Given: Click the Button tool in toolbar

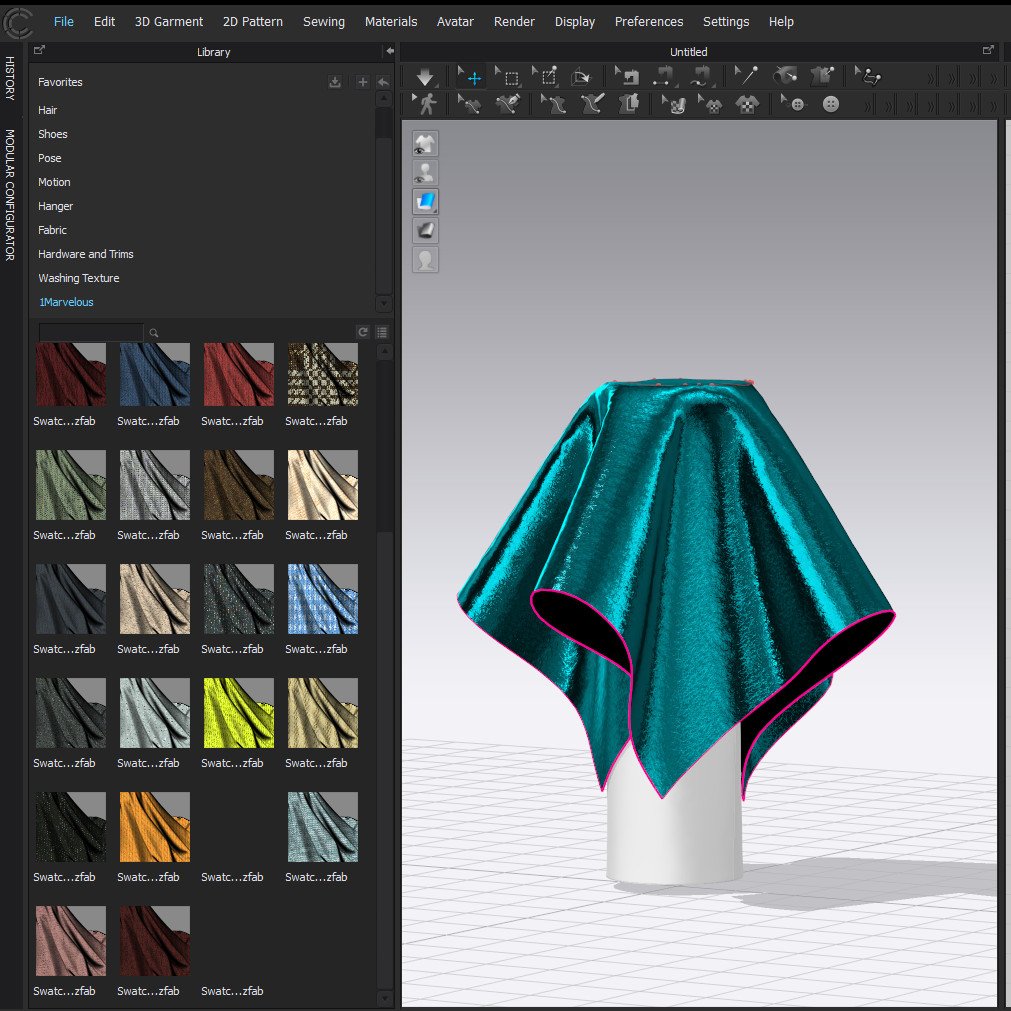Looking at the screenshot, I should click(831, 104).
